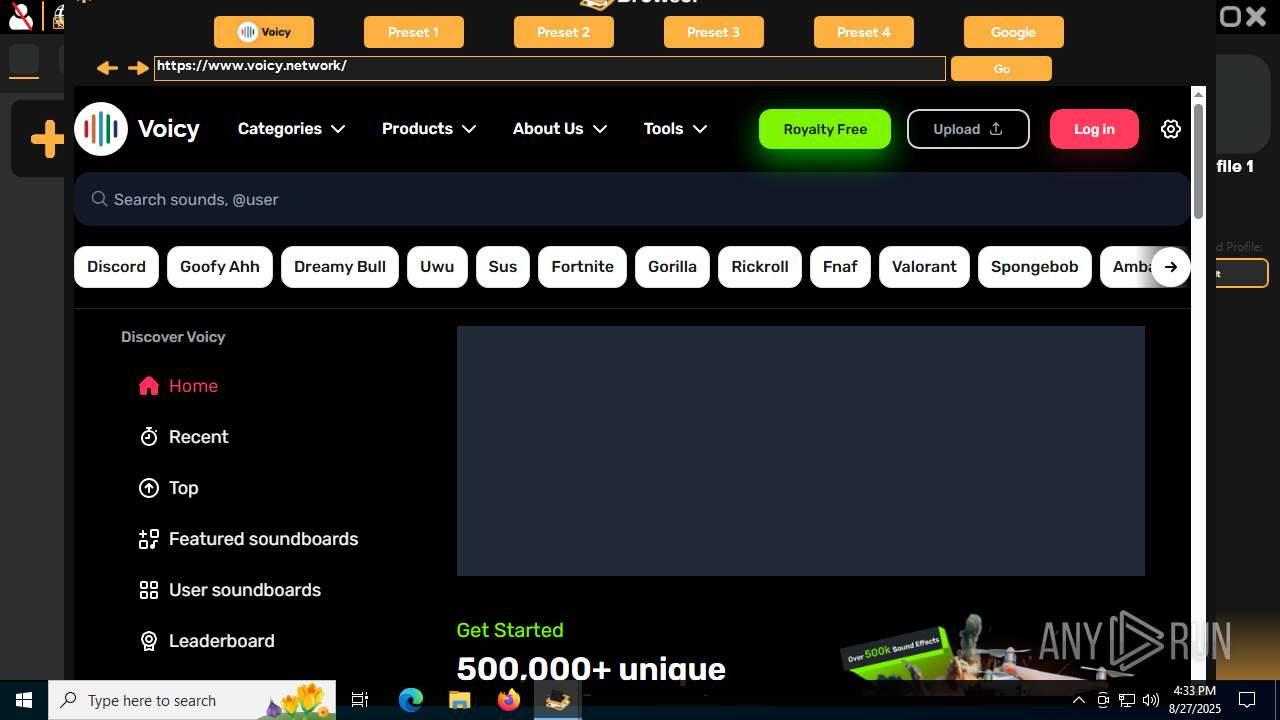This screenshot has height=720, width=1280.
Task: Expand the Tools dropdown
Action: tap(676, 129)
